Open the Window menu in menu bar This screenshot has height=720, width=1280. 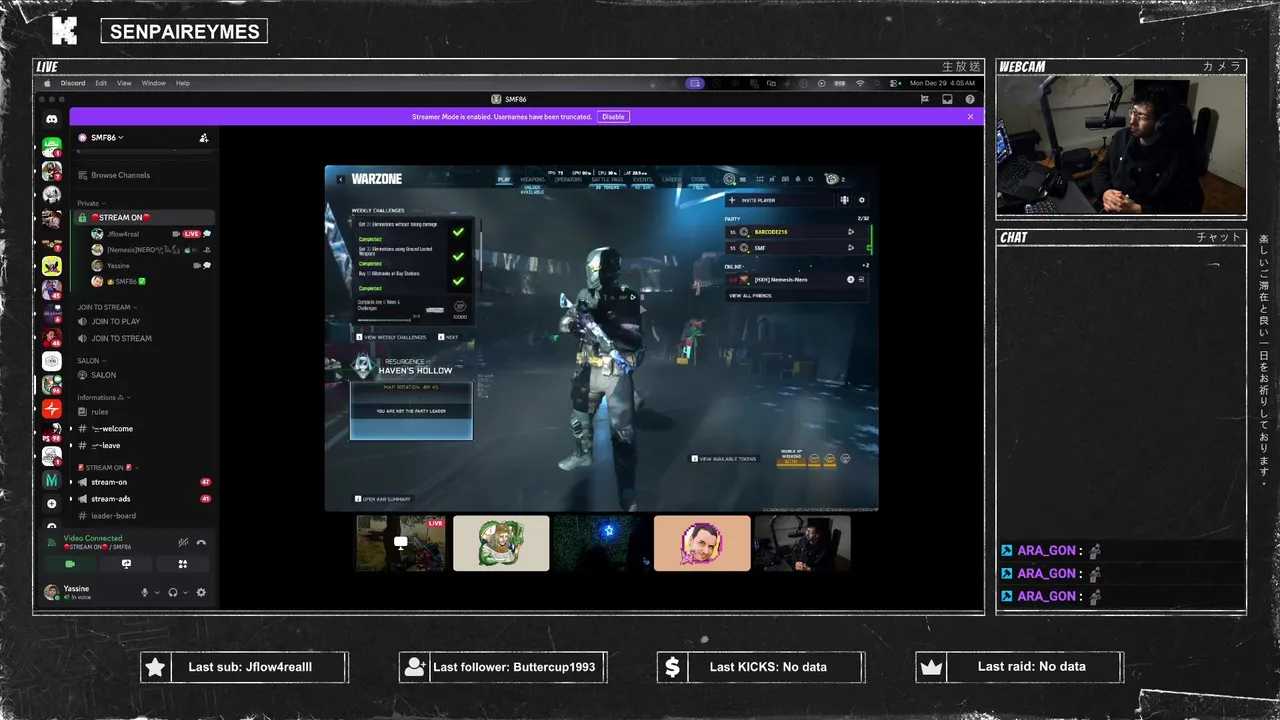click(153, 83)
